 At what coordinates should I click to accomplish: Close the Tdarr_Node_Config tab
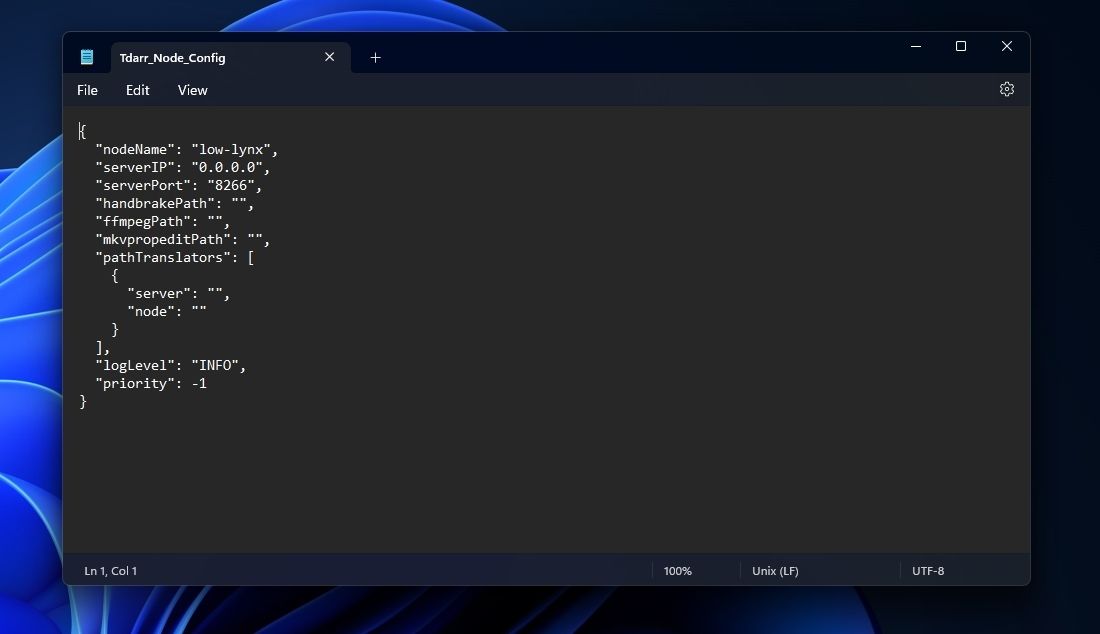(329, 57)
